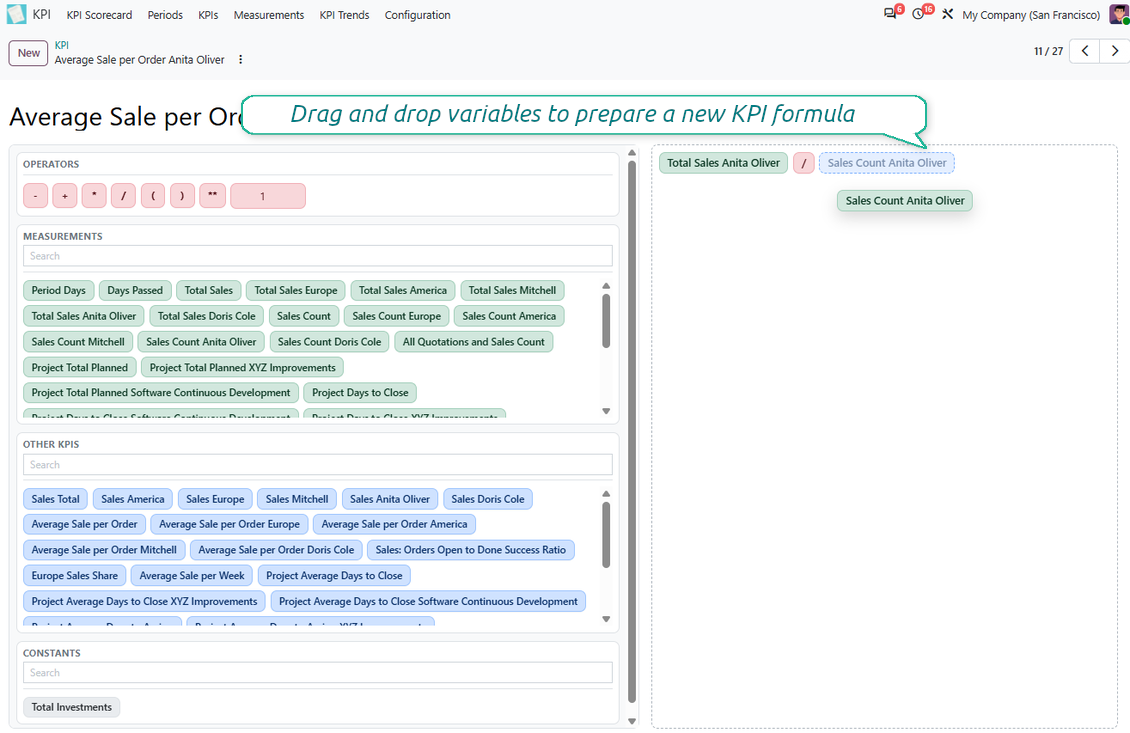Select the Total Sales Europe measurement
The image size is (1130, 733).
coord(295,290)
